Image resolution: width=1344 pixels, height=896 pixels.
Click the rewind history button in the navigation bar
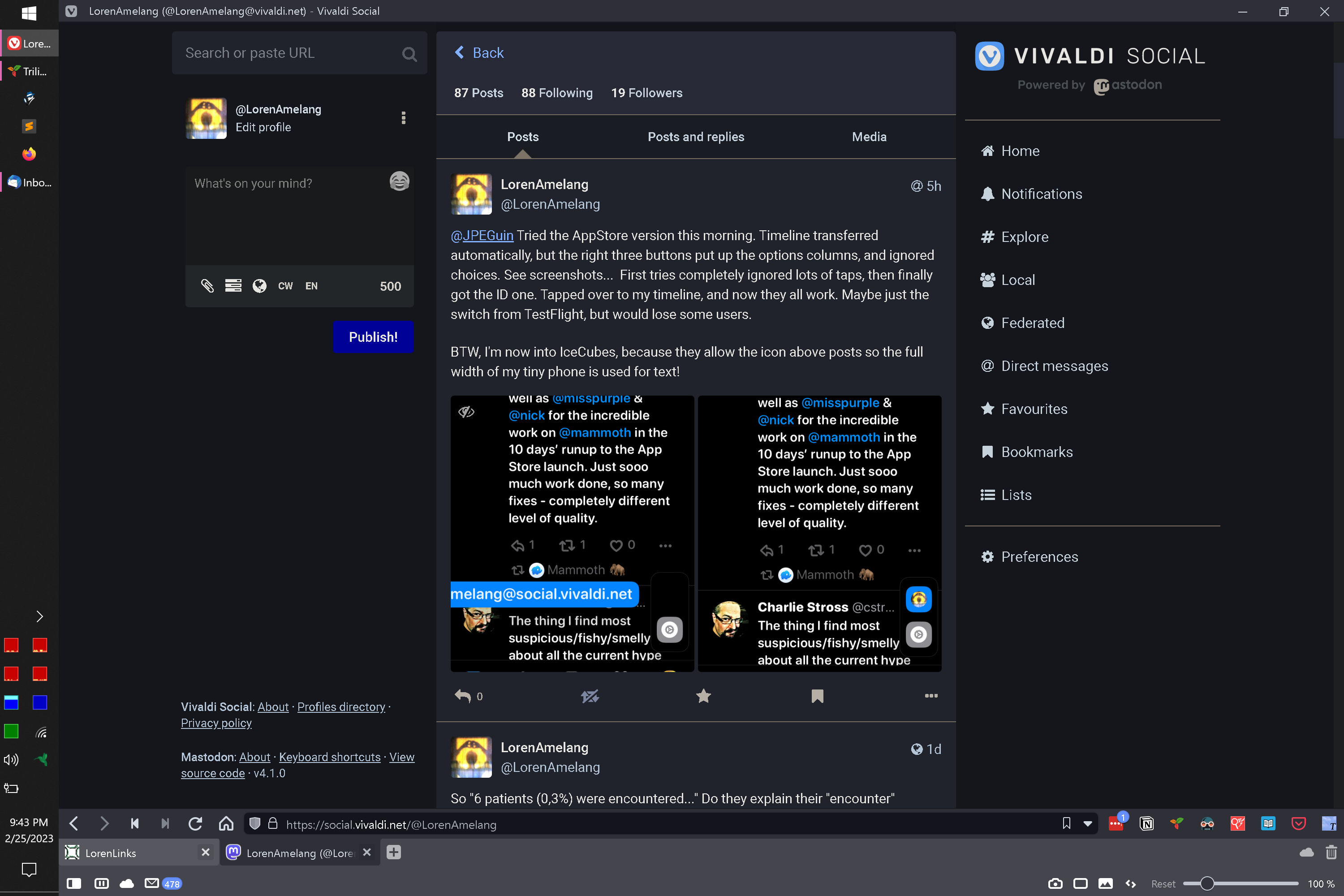(x=135, y=824)
